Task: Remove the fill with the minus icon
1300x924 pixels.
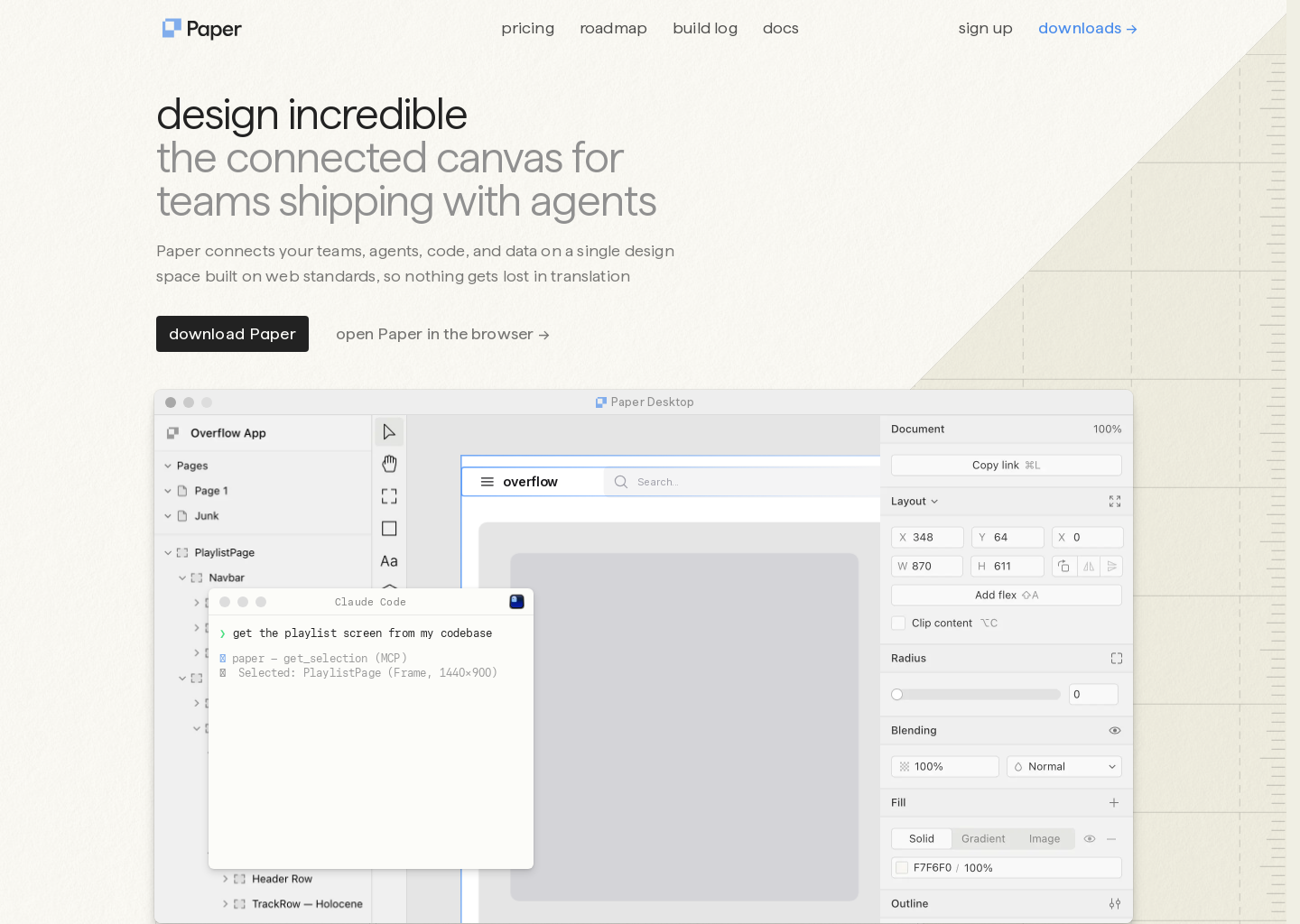Action: point(1111,839)
